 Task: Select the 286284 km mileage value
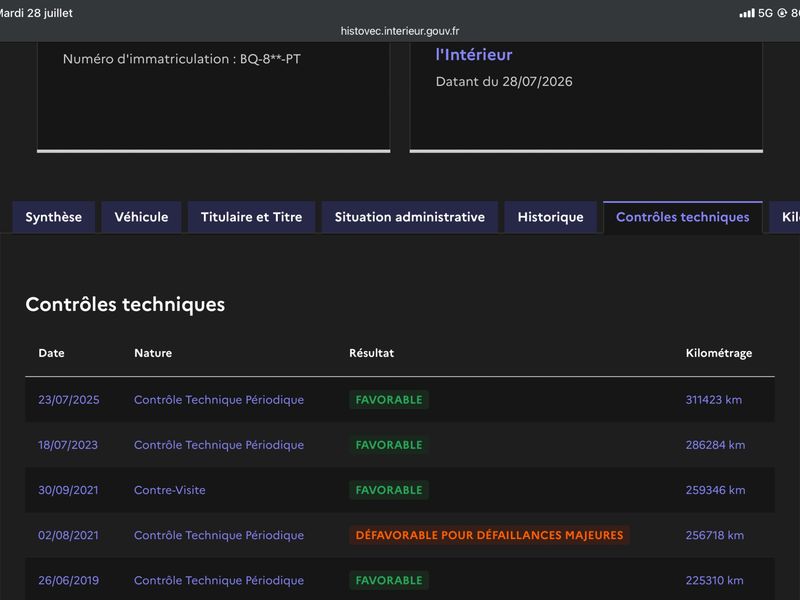click(715, 445)
